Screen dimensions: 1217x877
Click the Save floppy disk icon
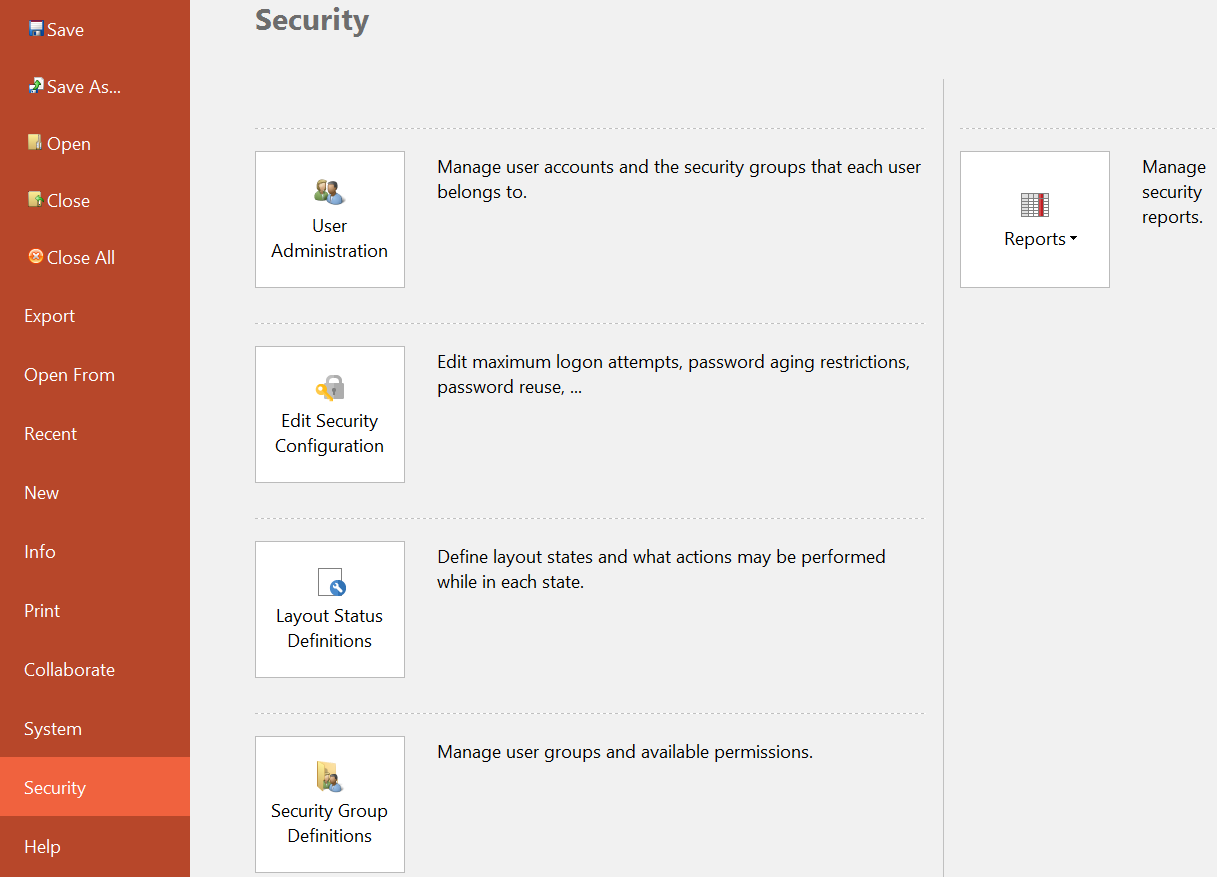point(36,29)
